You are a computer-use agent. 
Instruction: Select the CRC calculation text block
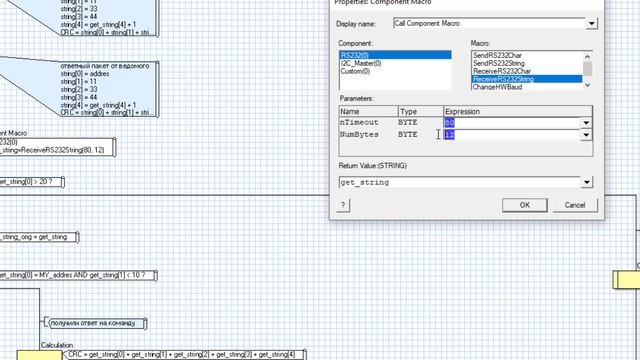(186, 354)
